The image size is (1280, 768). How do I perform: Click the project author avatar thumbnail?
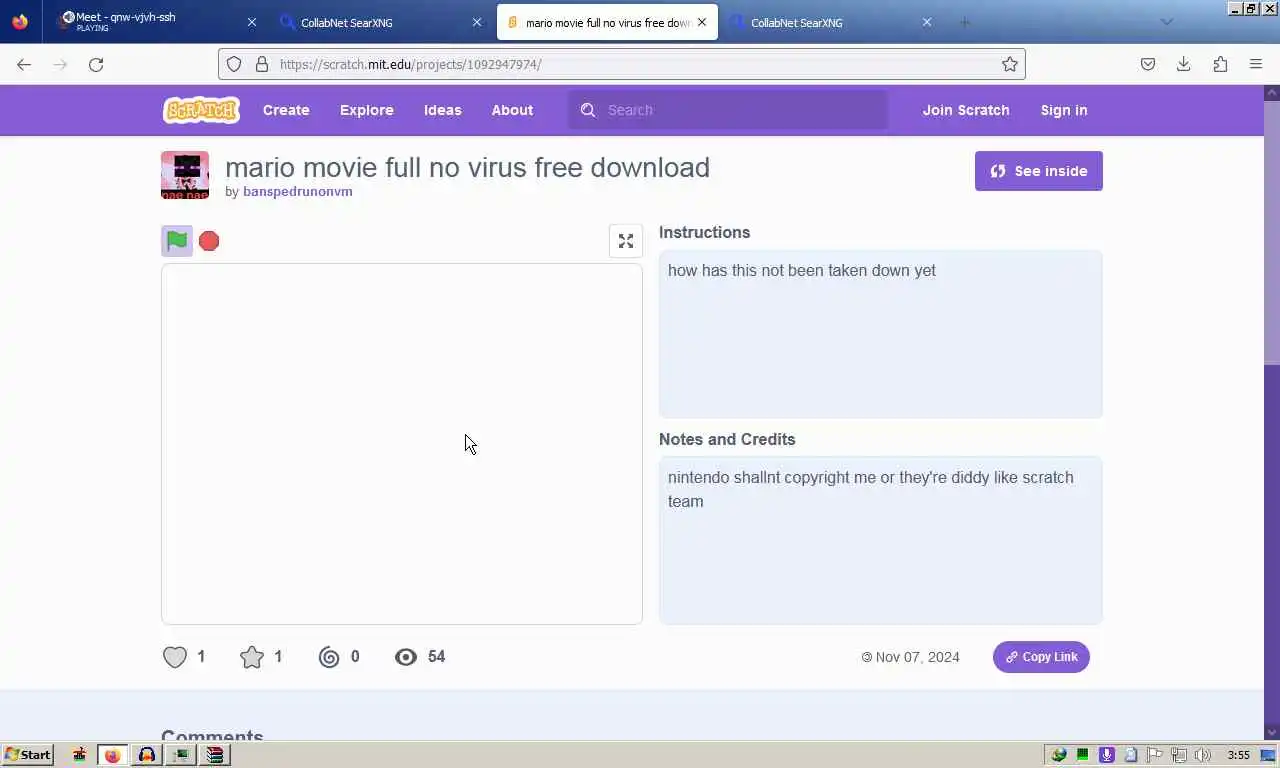pos(185,175)
